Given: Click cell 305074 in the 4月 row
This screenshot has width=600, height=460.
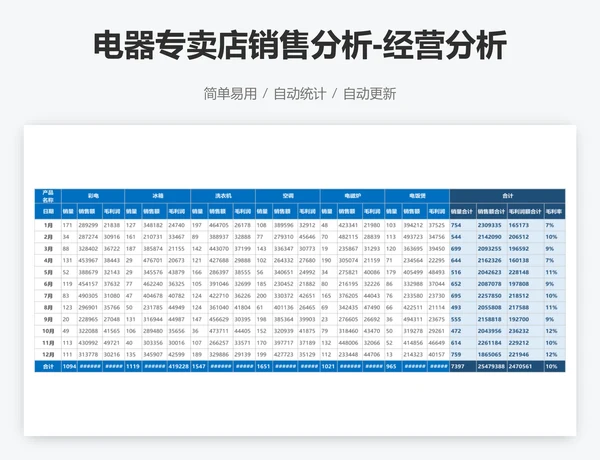Looking at the screenshot, I should [348, 261].
